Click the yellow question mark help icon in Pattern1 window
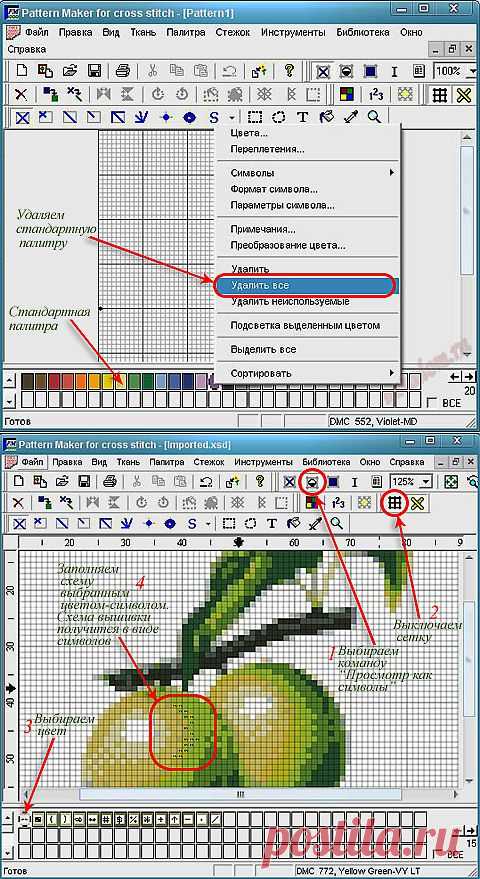 [x=289, y=71]
